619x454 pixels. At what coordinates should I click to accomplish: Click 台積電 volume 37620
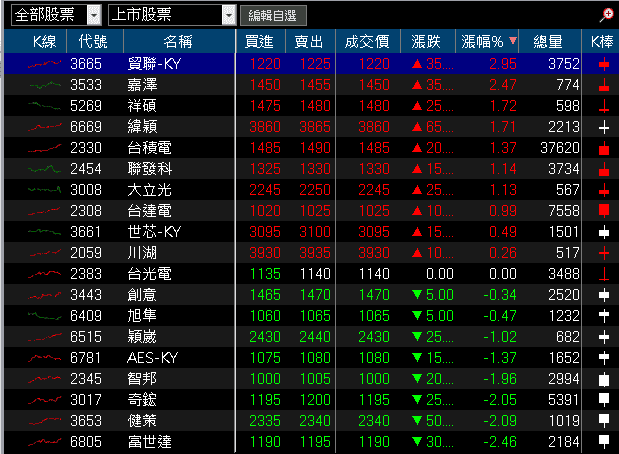click(x=560, y=148)
